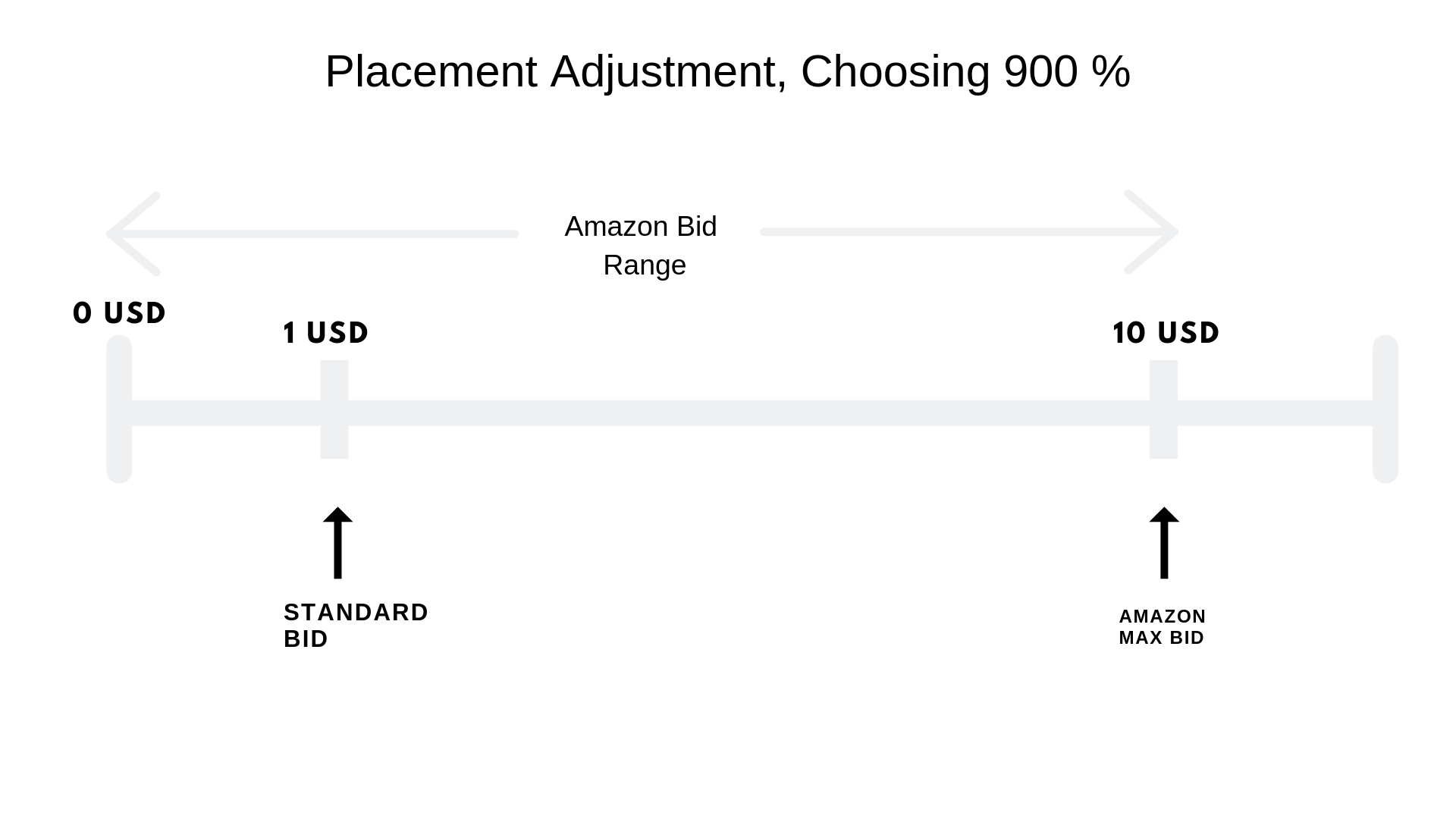Click scale segment between 0 USD and 1 USD

tap(226, 413)
